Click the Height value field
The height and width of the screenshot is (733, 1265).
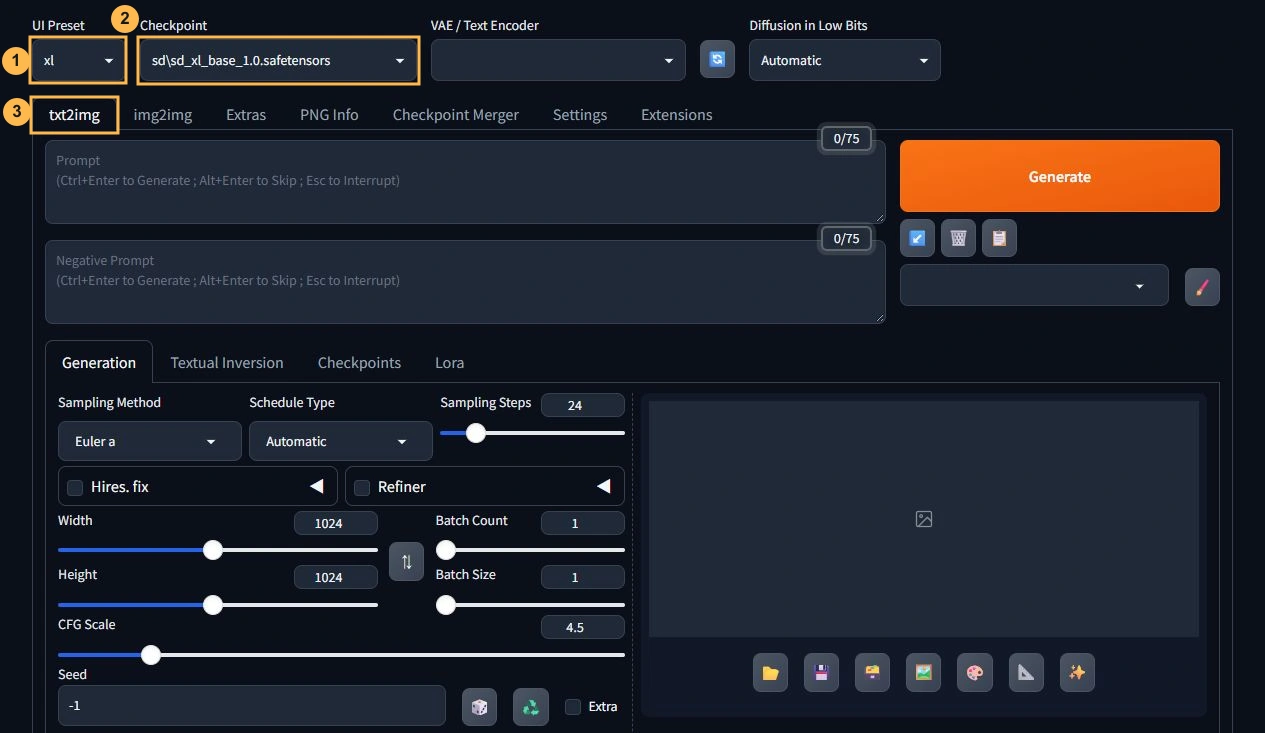point(336,577)
